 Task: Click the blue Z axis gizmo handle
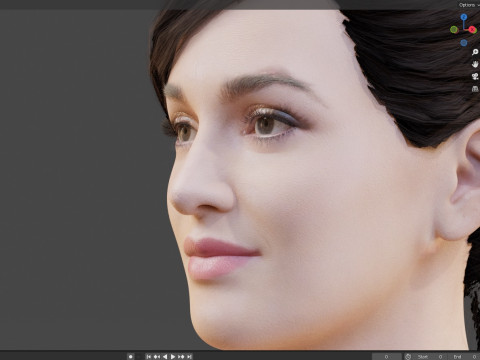[464, 17]
